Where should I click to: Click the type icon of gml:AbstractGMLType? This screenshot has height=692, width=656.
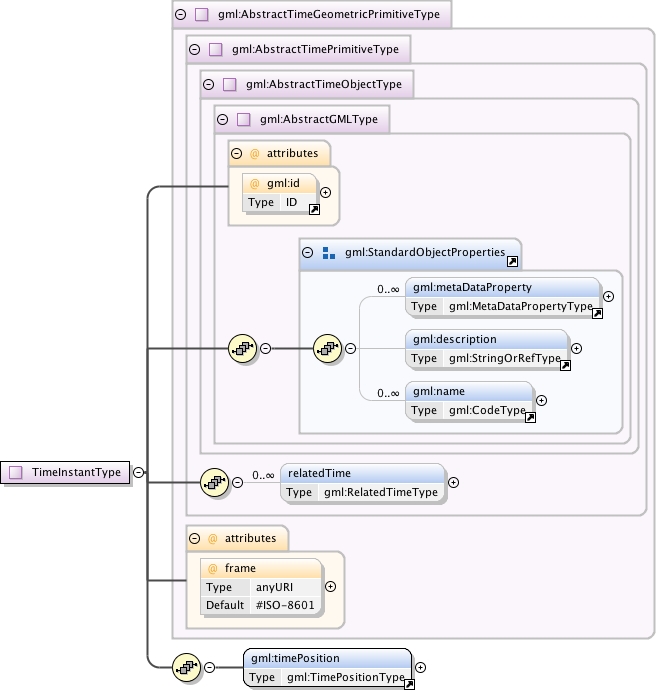(x=244, y=119)
